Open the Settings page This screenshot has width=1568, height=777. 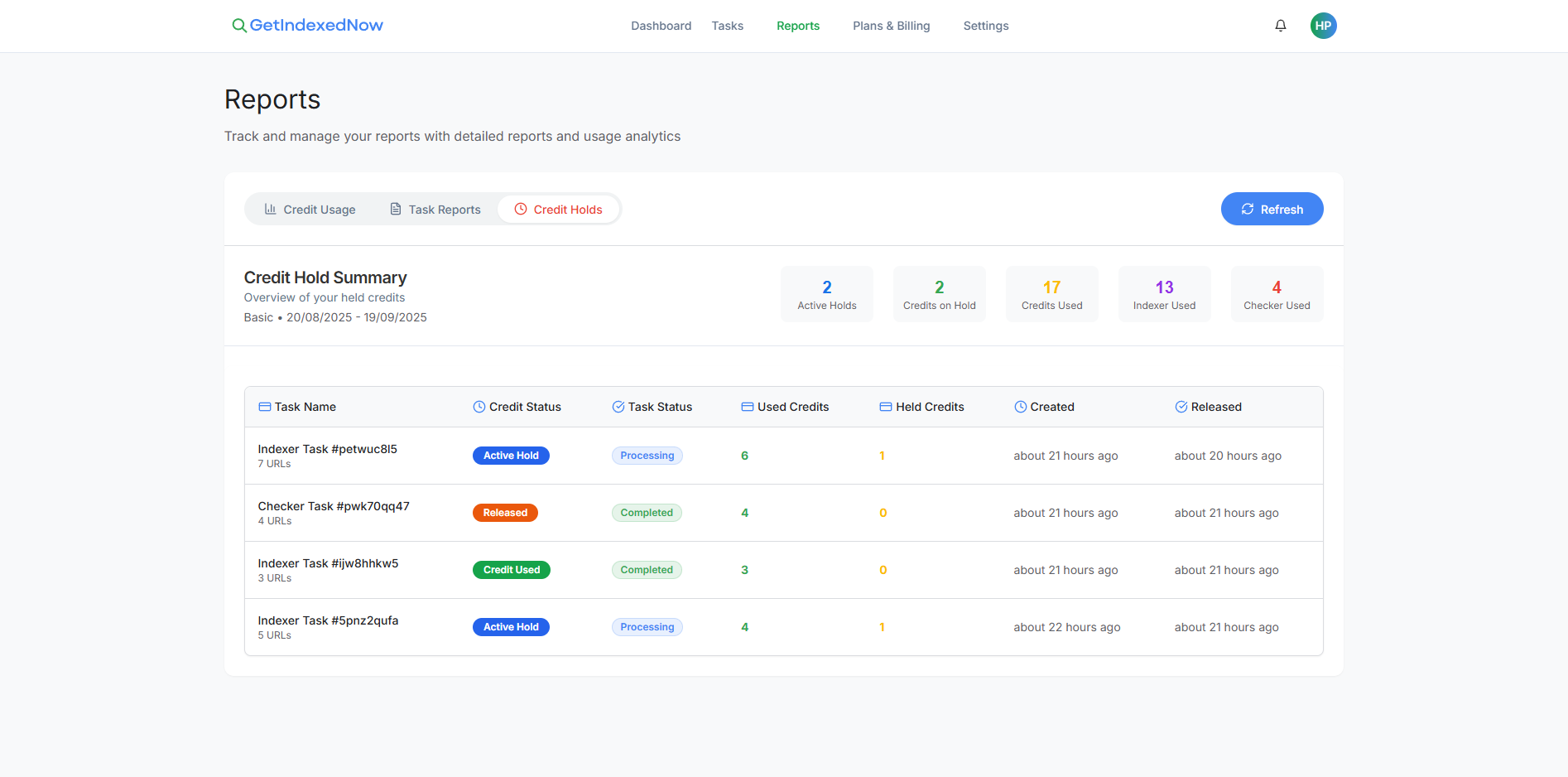(x=985, y=26)
